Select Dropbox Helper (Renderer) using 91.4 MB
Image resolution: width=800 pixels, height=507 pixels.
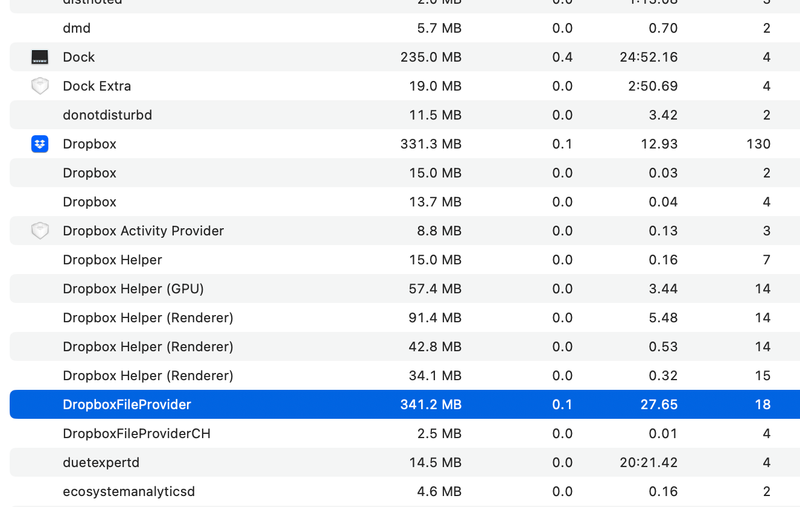(x=405, y=317)
